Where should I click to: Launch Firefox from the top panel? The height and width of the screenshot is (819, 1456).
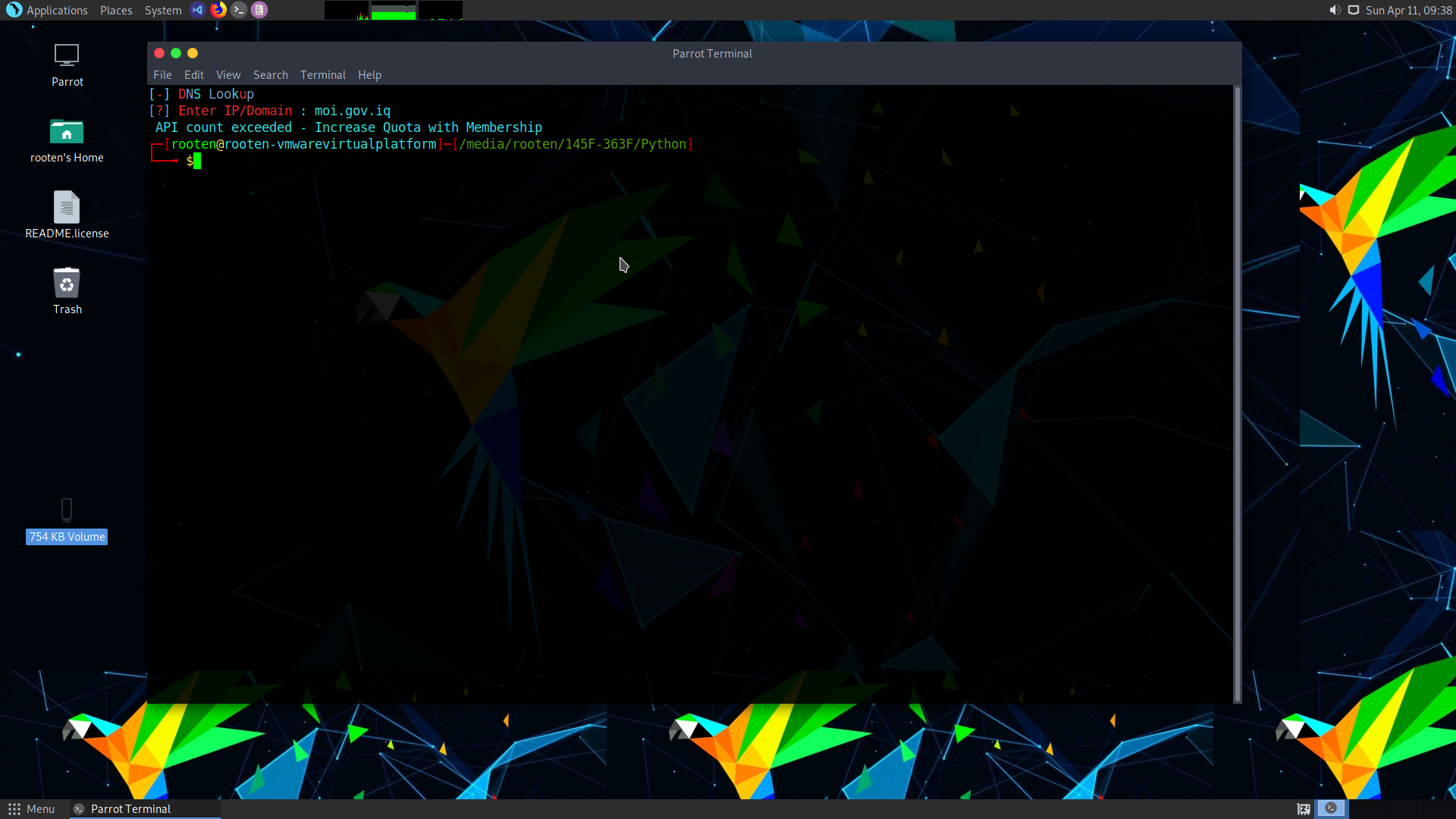pyautogui.click(x=218, y=10)
